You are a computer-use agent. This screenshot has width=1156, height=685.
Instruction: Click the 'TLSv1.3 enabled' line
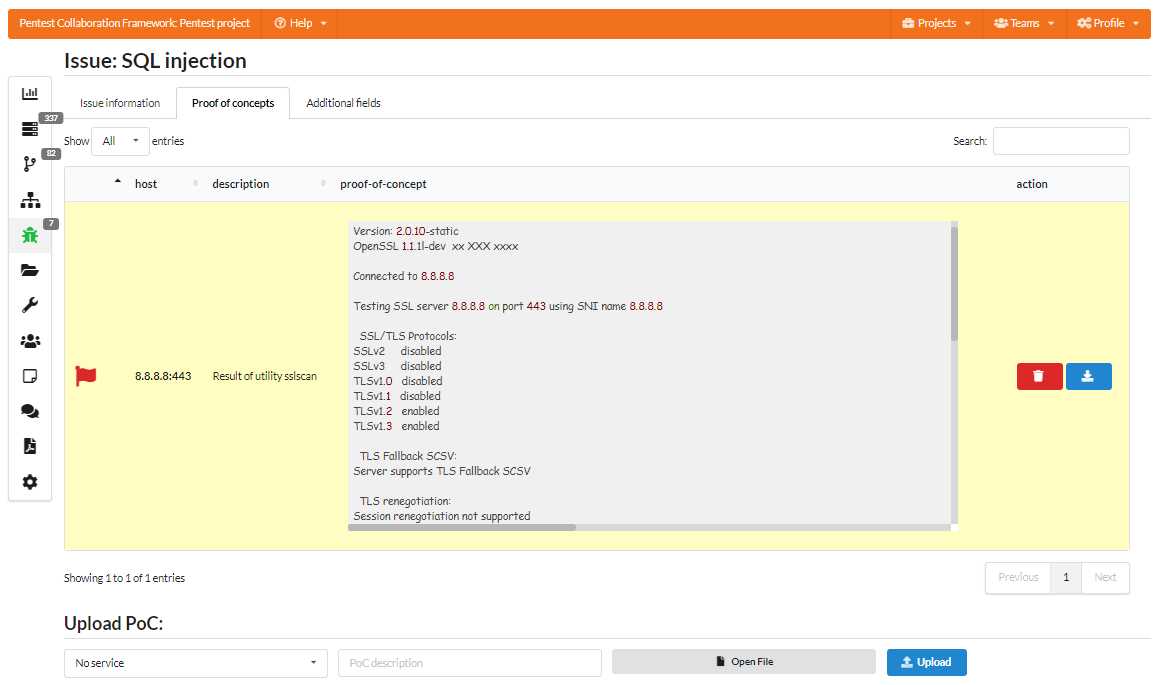[x=396, y=426]
